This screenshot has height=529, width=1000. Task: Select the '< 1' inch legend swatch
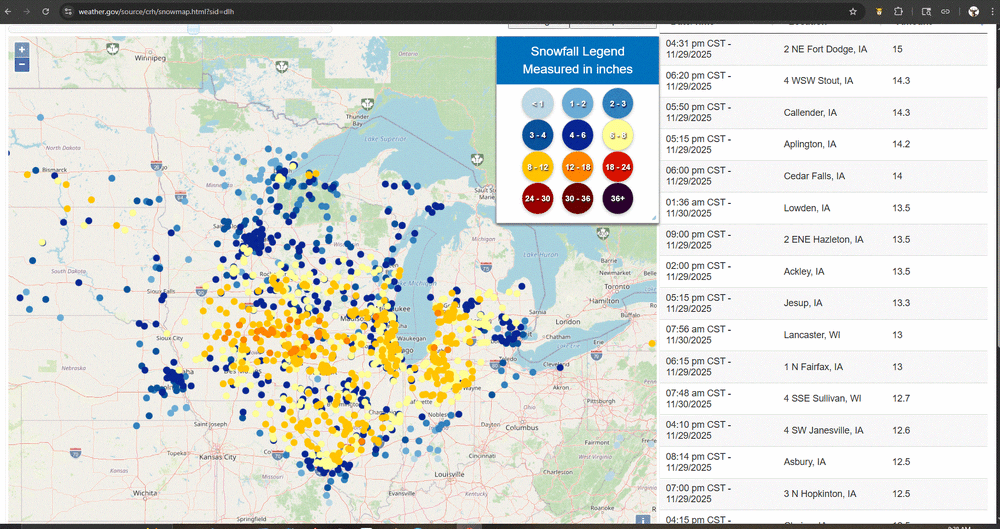click(x=538, y=104)
